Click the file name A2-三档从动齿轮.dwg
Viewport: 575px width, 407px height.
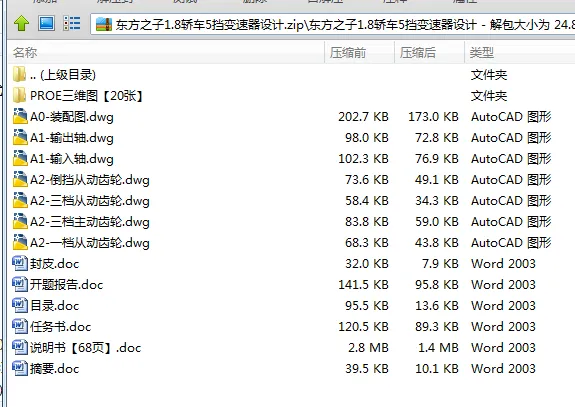point(89,201)
